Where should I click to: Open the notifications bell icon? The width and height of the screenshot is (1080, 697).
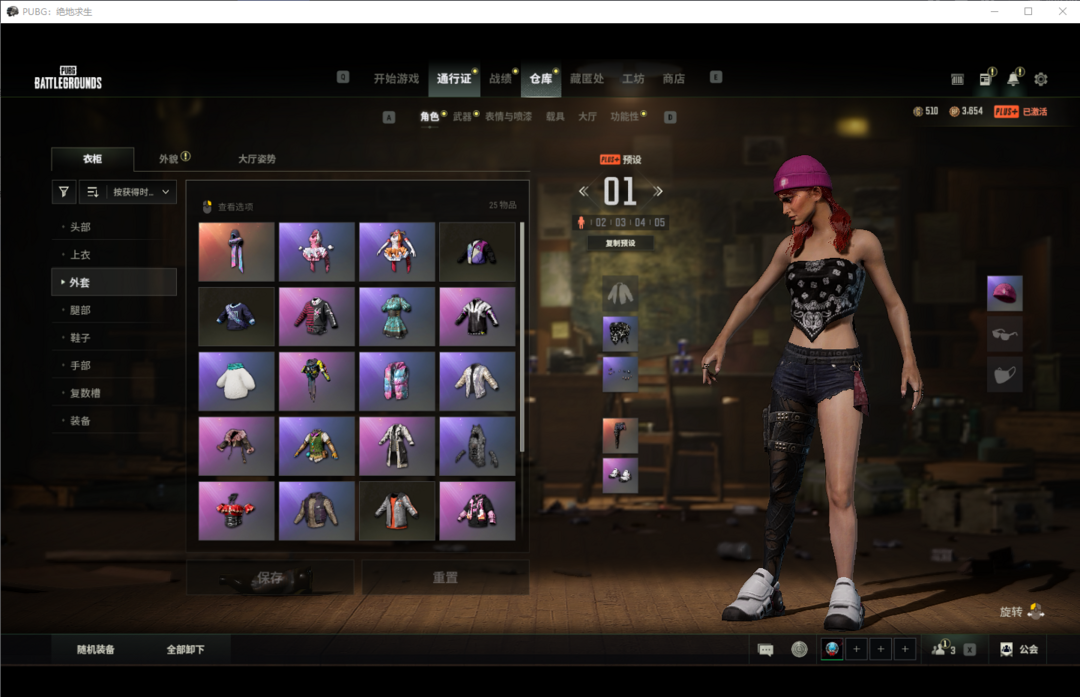[1014, 79]
